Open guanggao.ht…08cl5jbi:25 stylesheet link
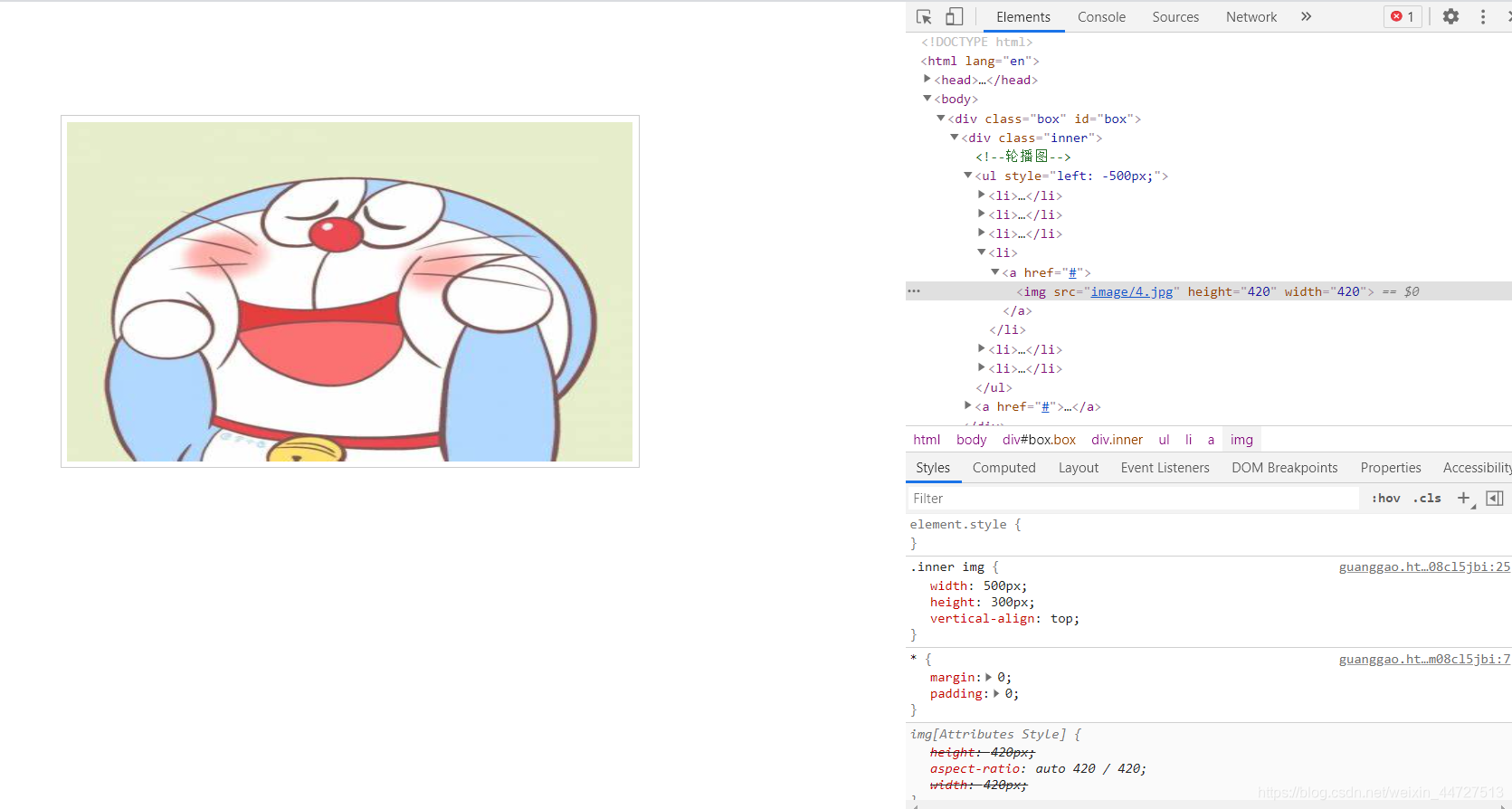 coord(1424,566)
